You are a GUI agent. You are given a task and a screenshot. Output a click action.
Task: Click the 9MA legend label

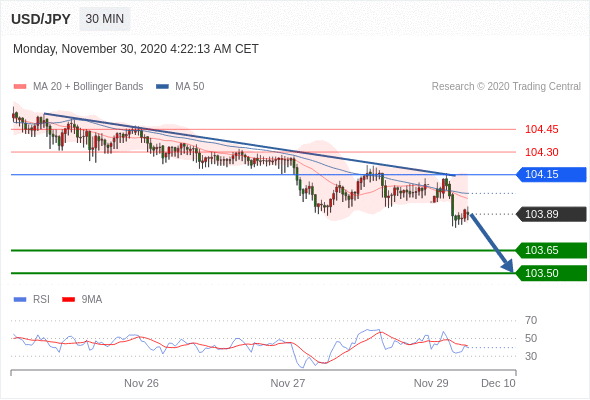[x=92, y=300]
